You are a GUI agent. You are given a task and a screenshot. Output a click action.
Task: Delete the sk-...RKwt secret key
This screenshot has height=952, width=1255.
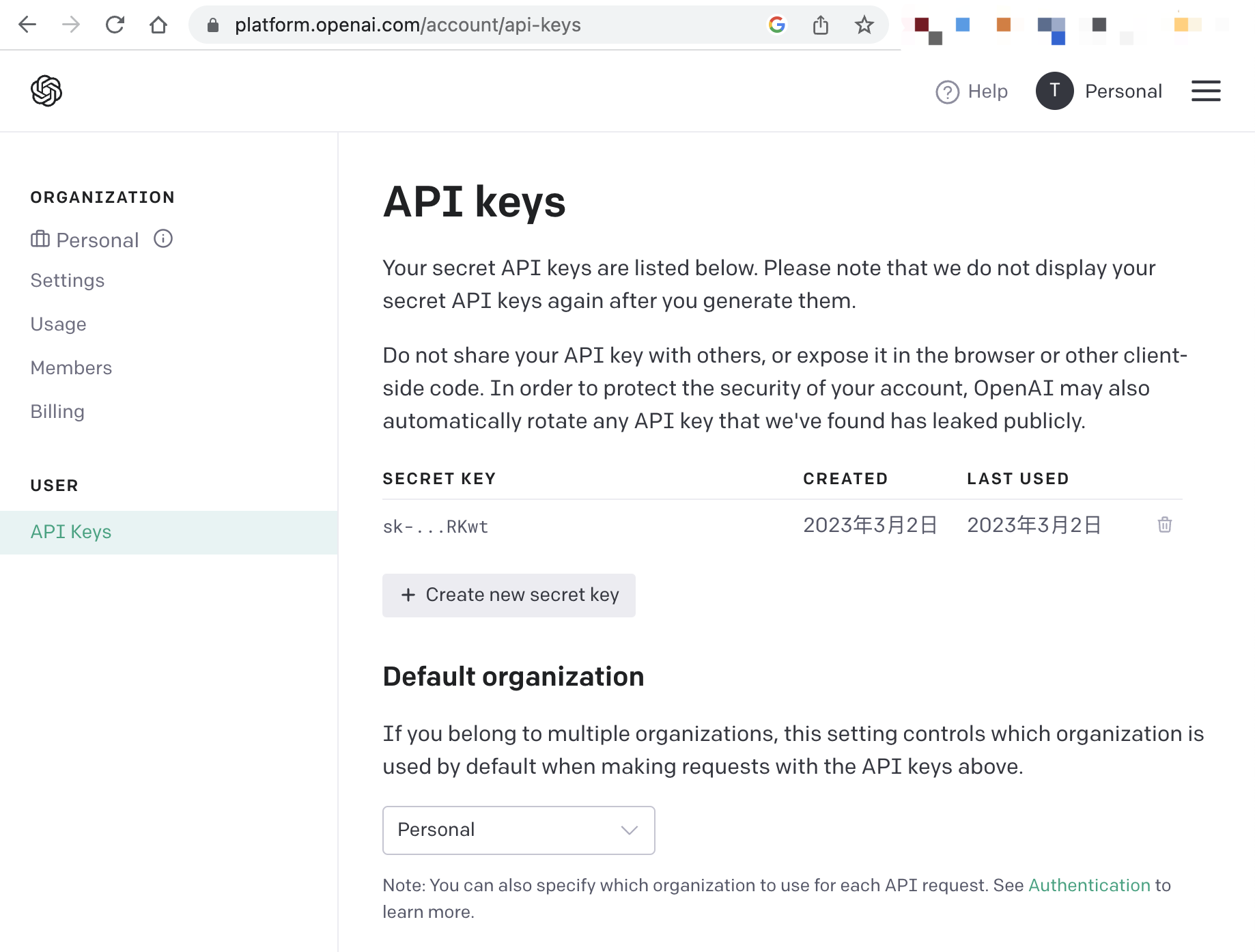1165,525
